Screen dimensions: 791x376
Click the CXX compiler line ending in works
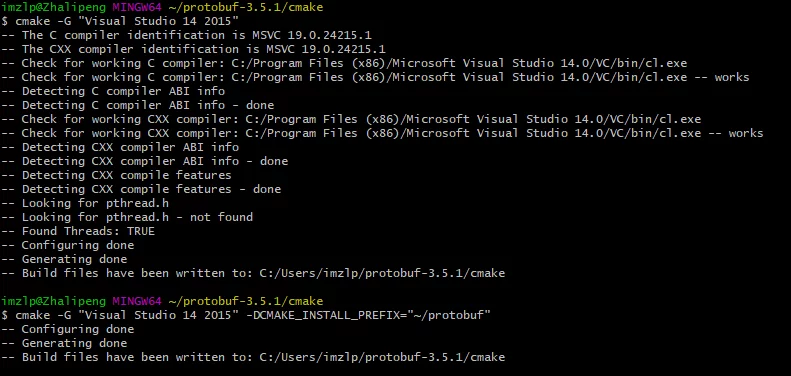pos(382,133)
